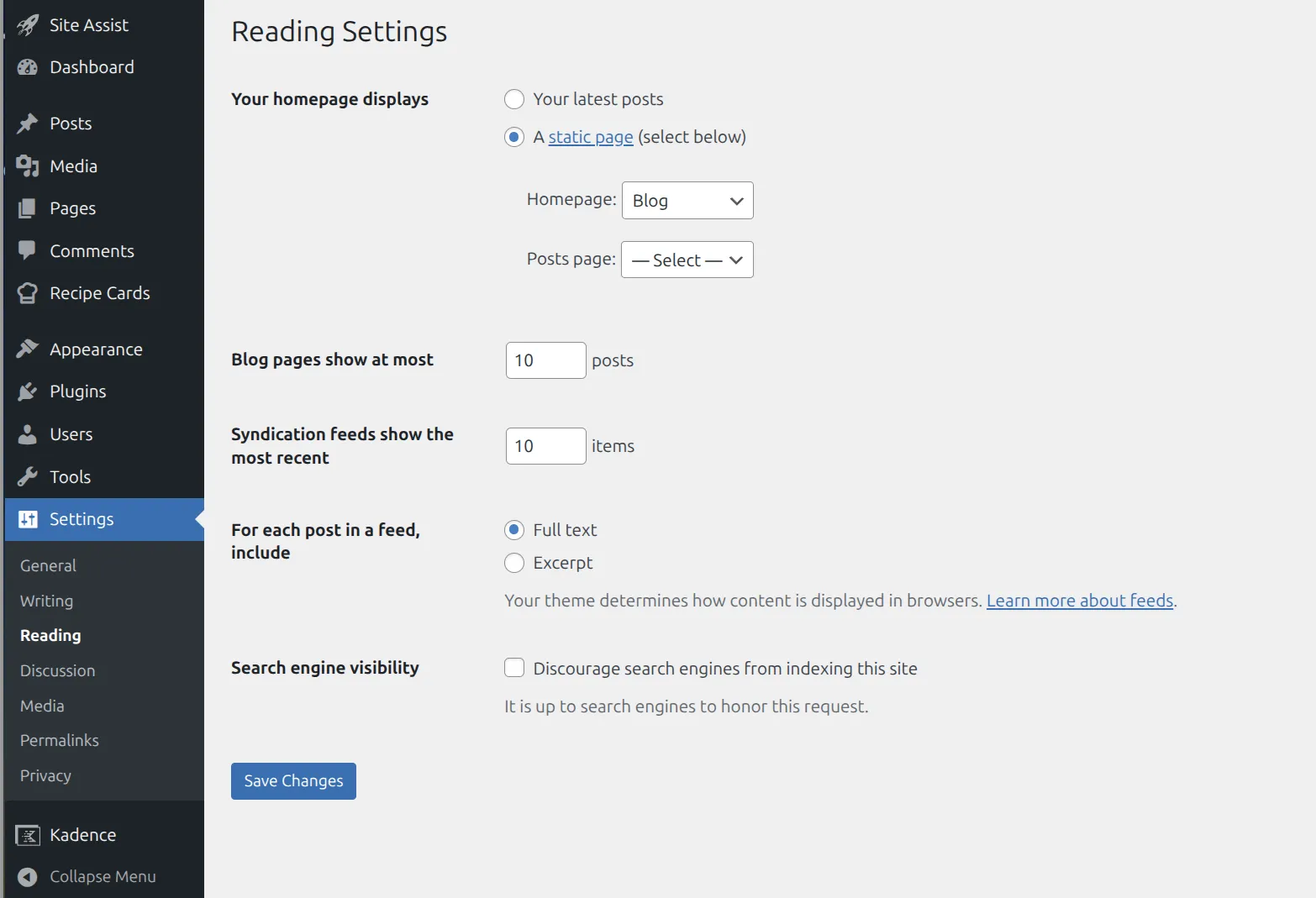Choose the Excerpt feed option

point(514,563)
